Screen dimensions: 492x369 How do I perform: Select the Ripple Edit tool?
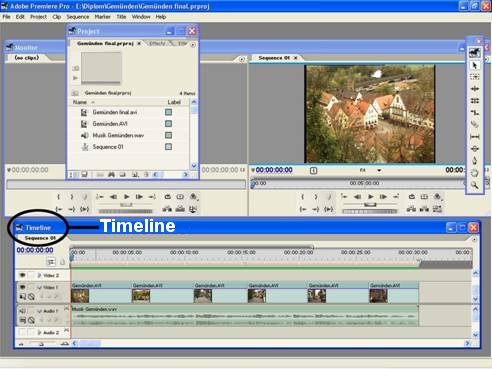(x=474, y=89)
